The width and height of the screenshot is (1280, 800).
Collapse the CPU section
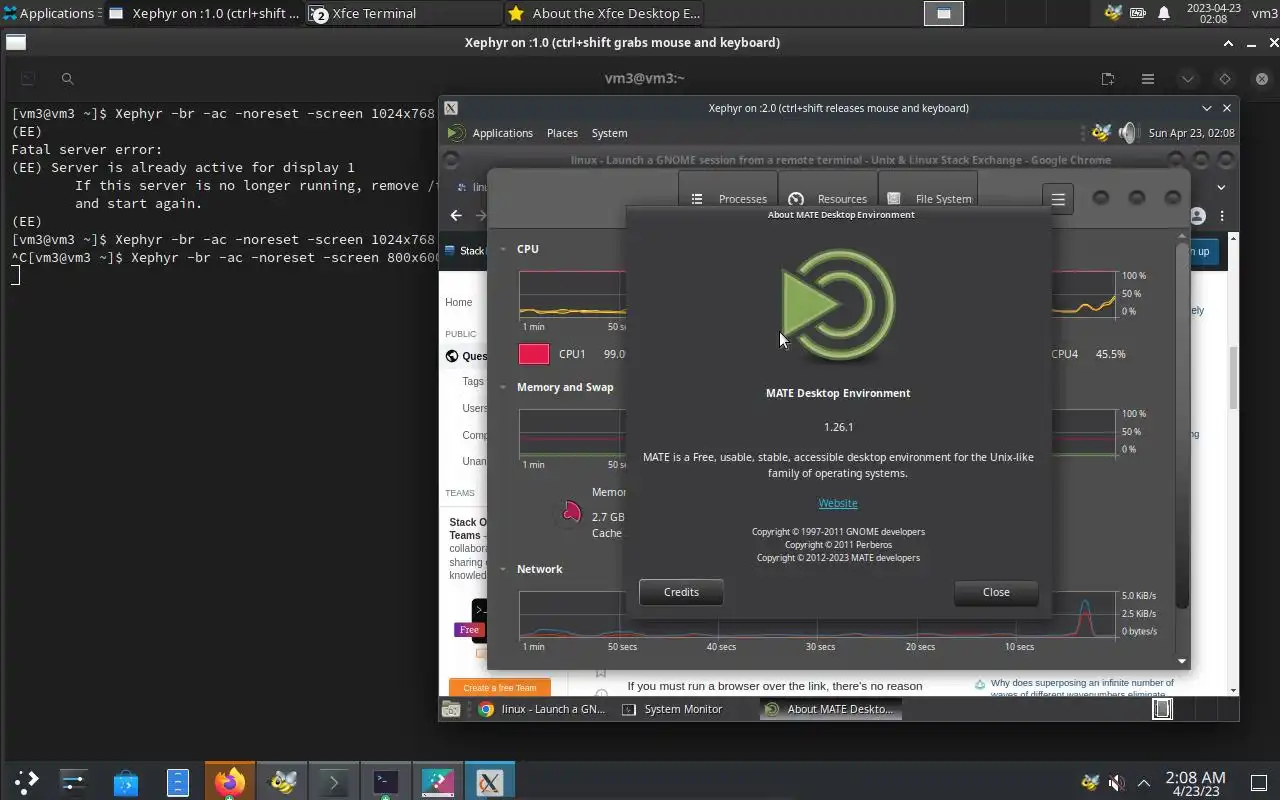tap(504, 249)
